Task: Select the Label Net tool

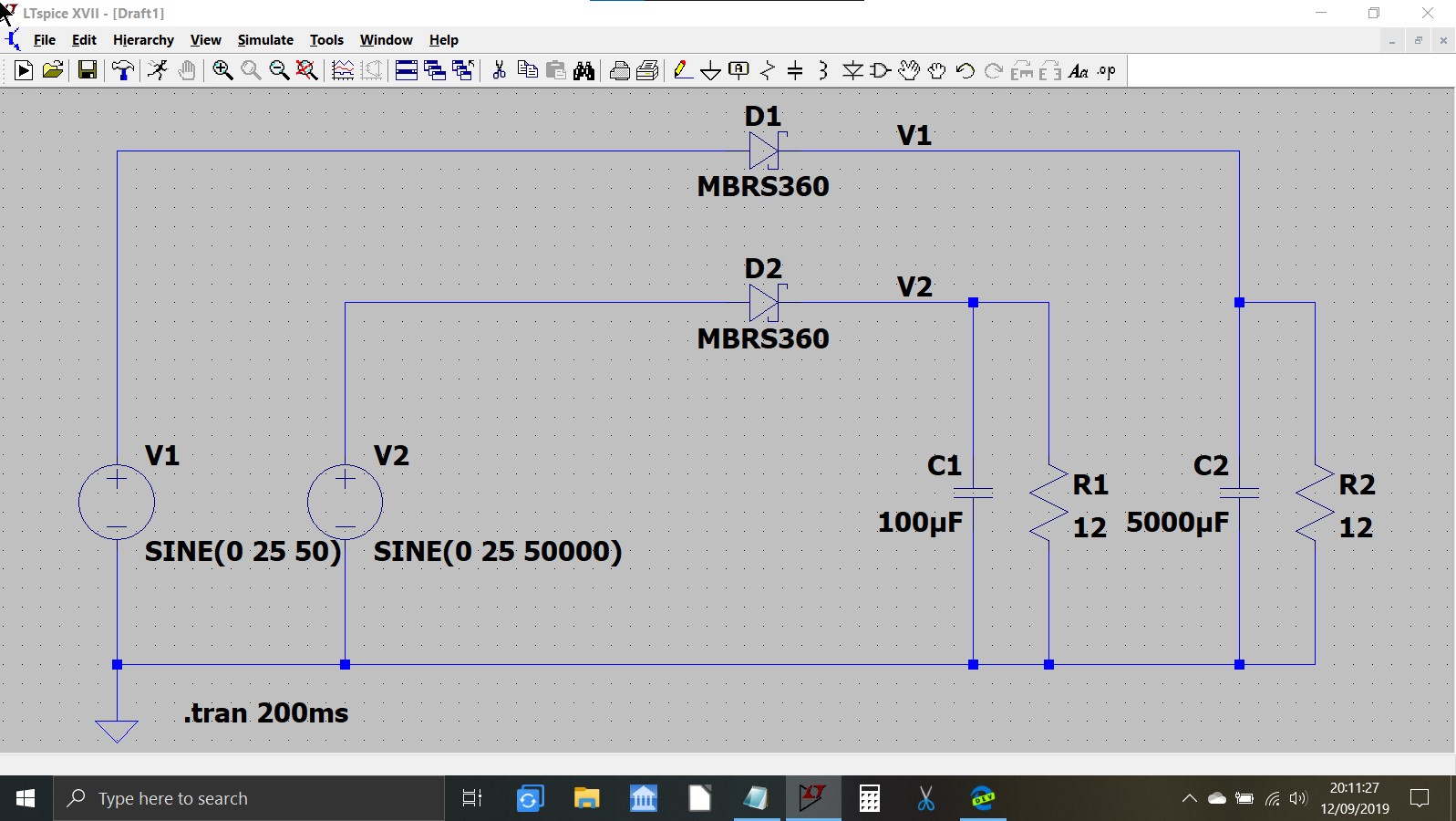Action: [x=739, y=70]
